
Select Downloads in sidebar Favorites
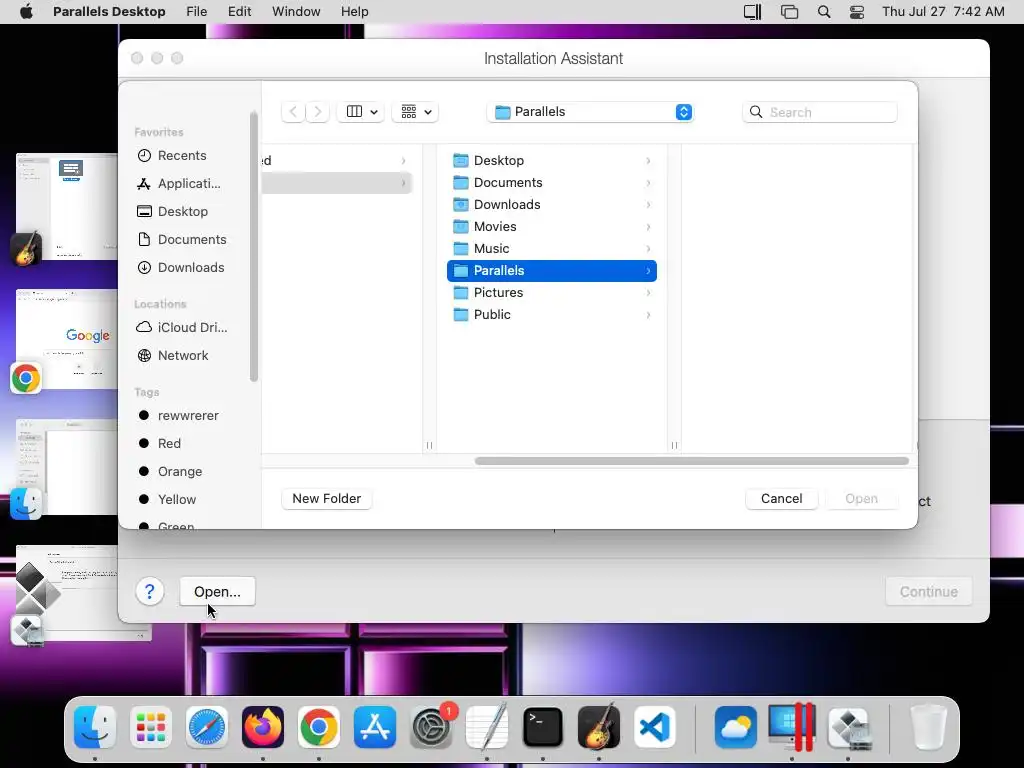pos(191,268)
